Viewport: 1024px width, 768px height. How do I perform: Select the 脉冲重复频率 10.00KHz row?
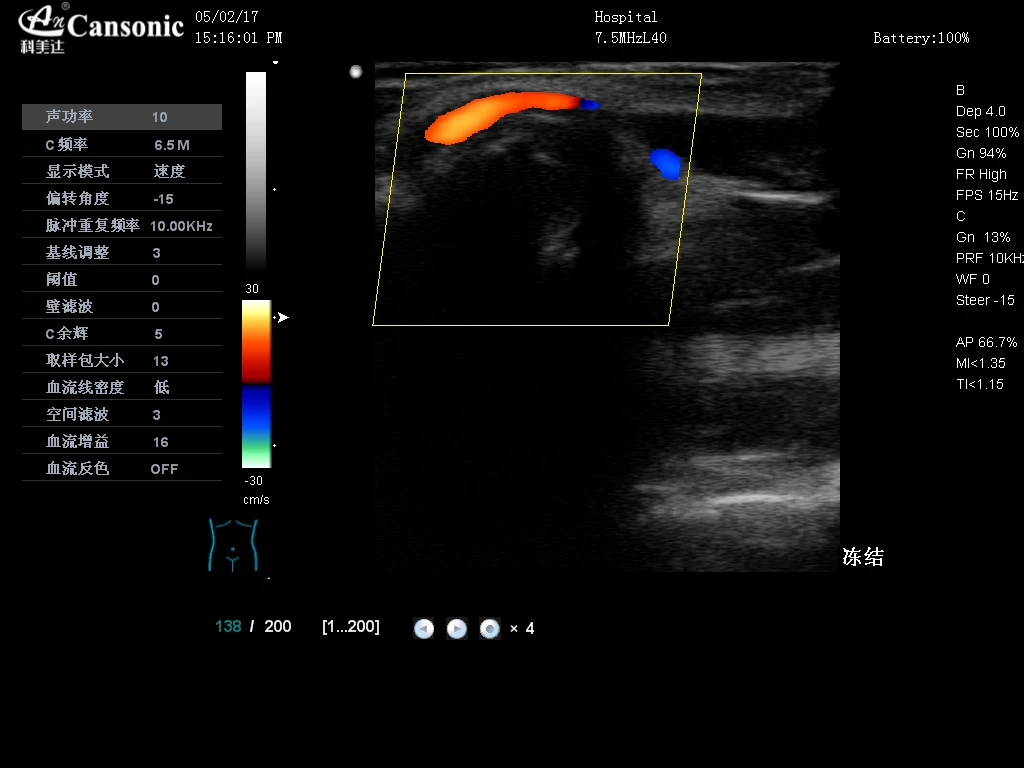122,225
